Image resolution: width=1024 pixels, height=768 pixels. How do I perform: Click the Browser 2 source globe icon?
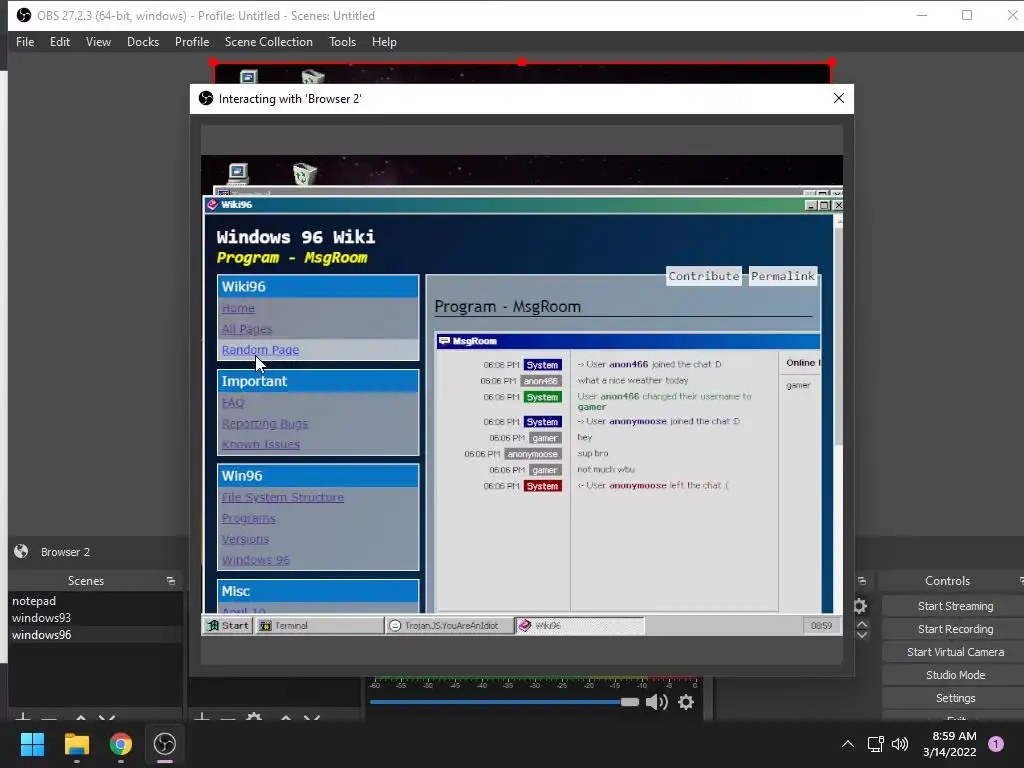(21, 551)
